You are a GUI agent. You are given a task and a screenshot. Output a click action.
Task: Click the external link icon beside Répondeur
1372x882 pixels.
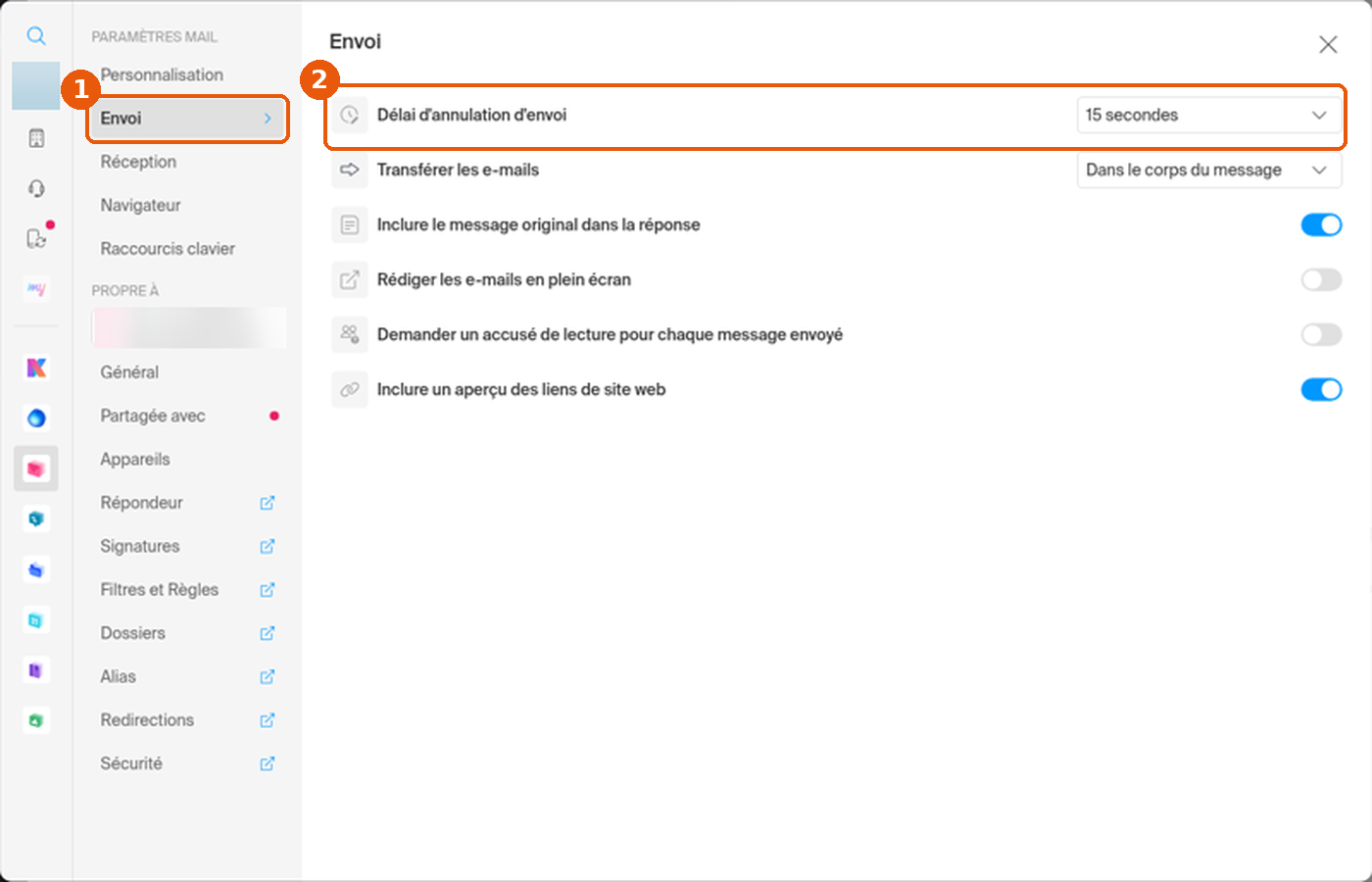coord(267,503)
